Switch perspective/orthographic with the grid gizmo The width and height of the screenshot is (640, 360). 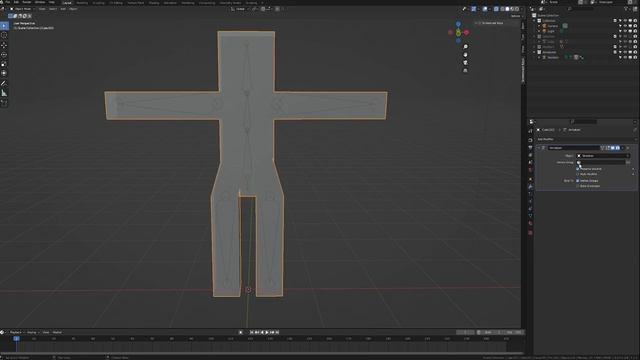465,70
